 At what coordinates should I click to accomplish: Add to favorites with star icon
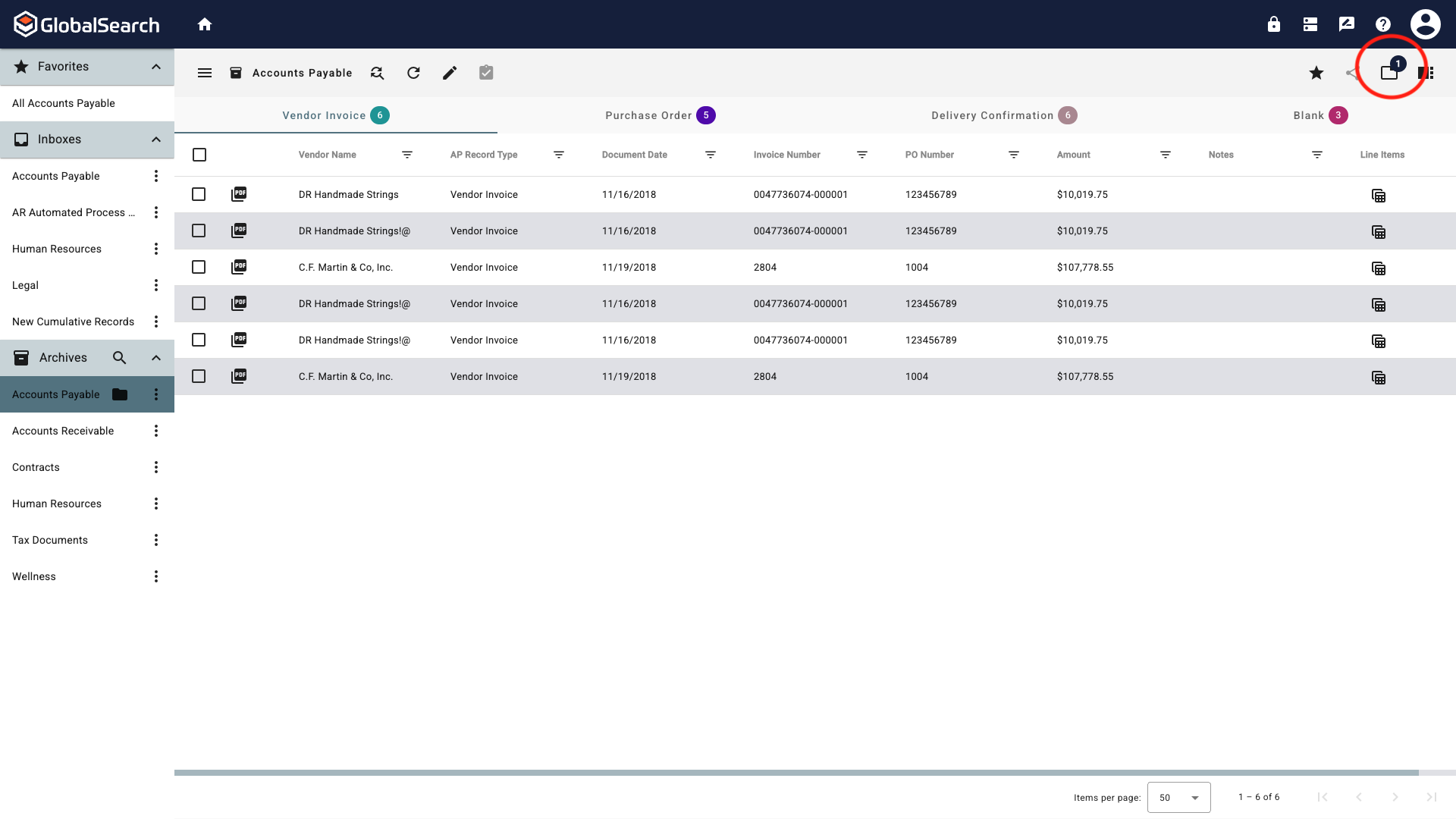(1316, 73)
